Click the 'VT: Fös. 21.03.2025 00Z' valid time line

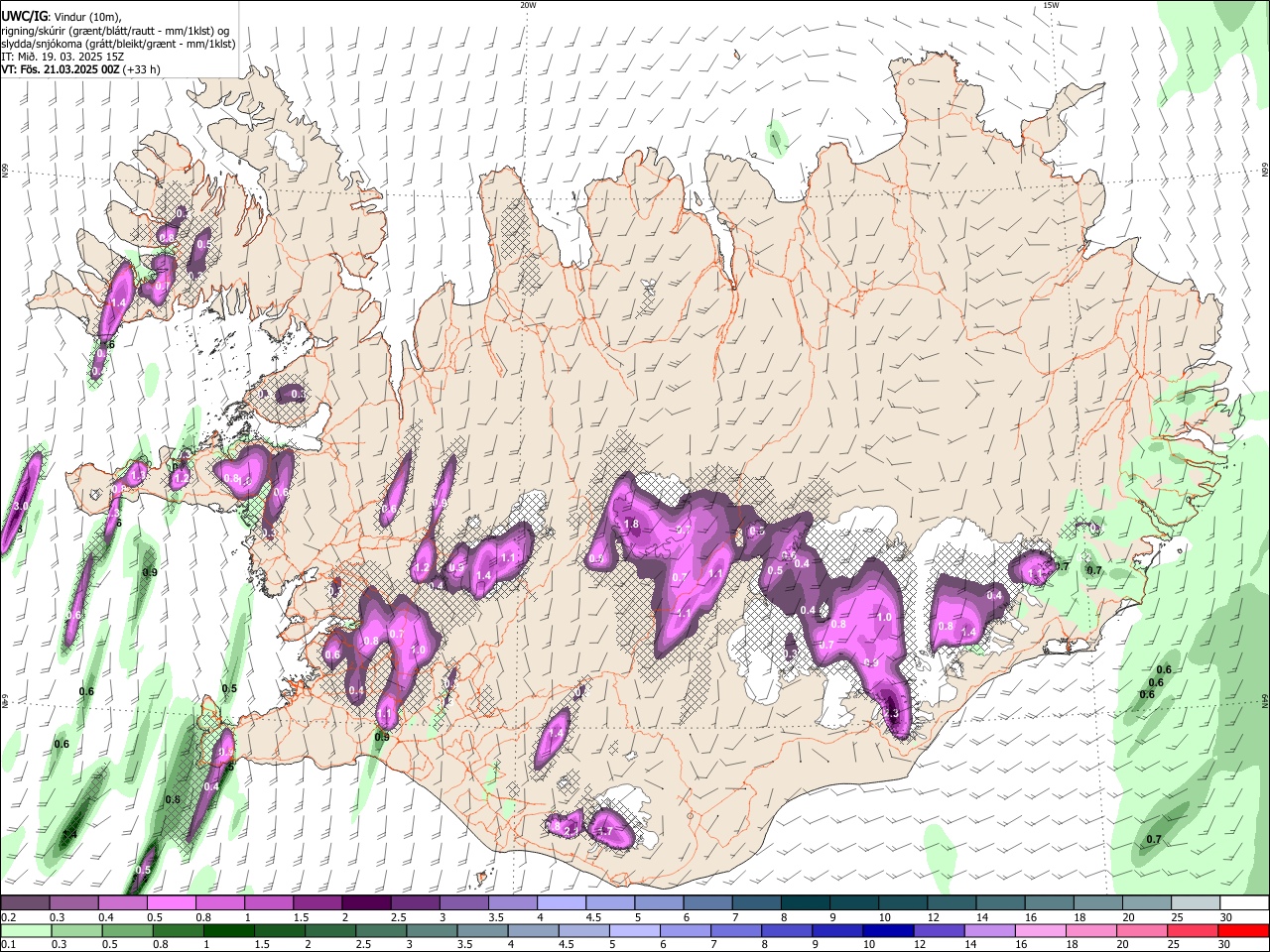pos(61,69)
